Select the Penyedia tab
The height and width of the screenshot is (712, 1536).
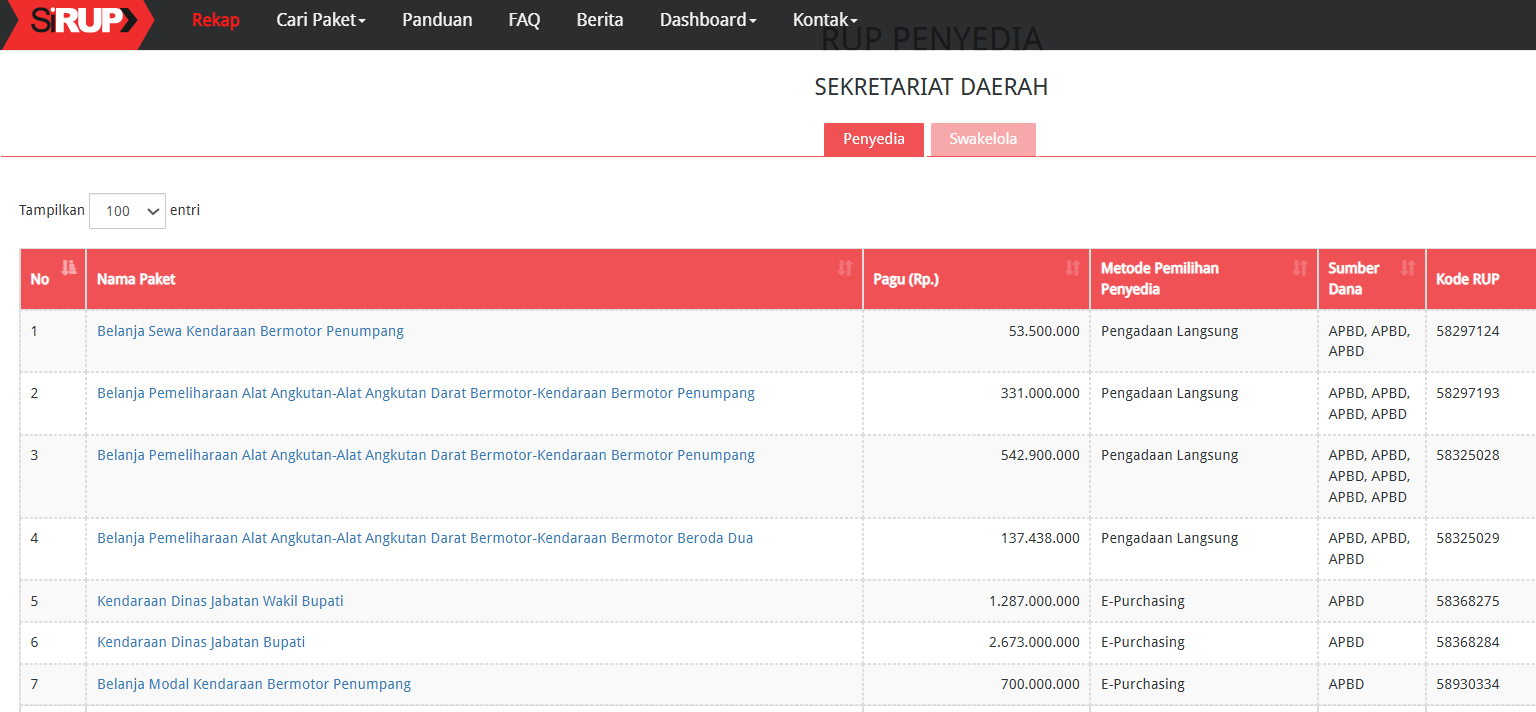[874, 139]
